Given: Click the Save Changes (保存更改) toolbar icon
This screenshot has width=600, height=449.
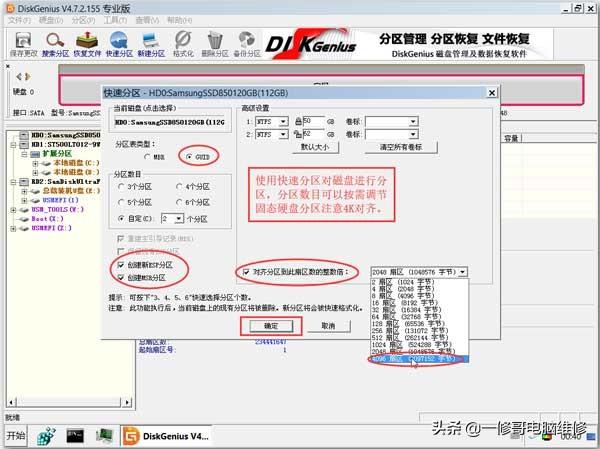Looking at the screenshot, I should pyautogui.click(x=23, y=44).
